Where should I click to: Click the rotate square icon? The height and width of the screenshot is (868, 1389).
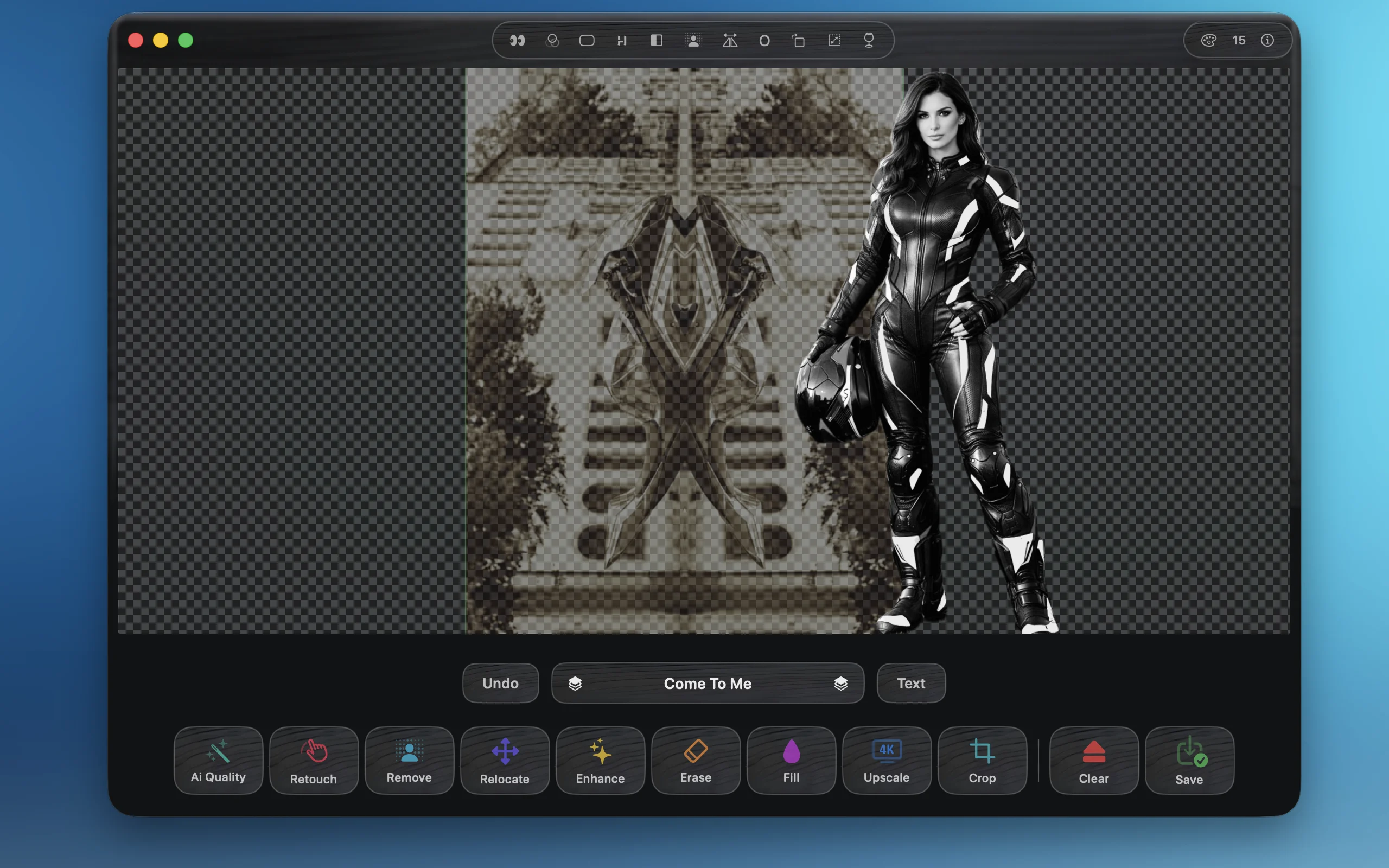pyautogui.click(x=798, y=40)
